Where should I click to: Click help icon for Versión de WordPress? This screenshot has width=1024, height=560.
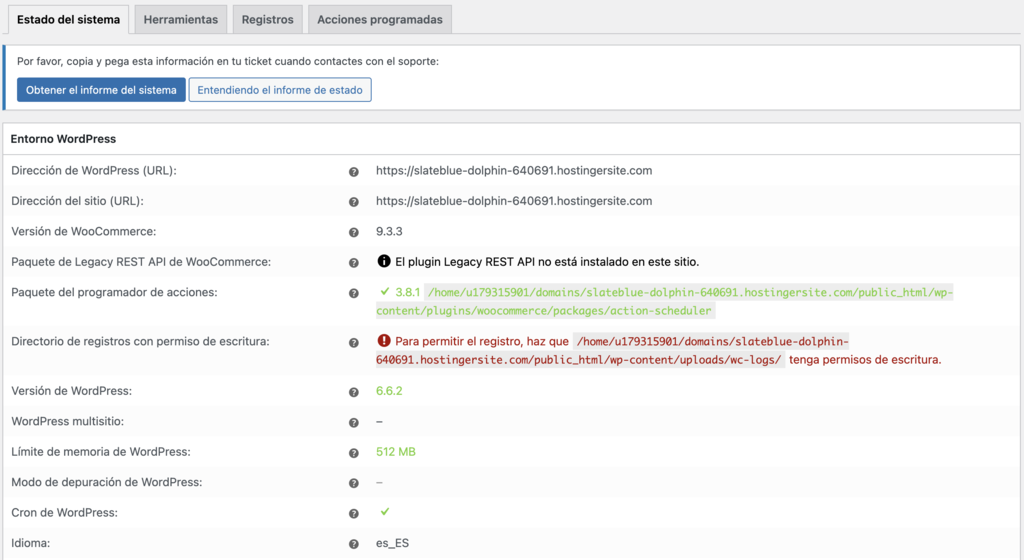tap(353, 392)
